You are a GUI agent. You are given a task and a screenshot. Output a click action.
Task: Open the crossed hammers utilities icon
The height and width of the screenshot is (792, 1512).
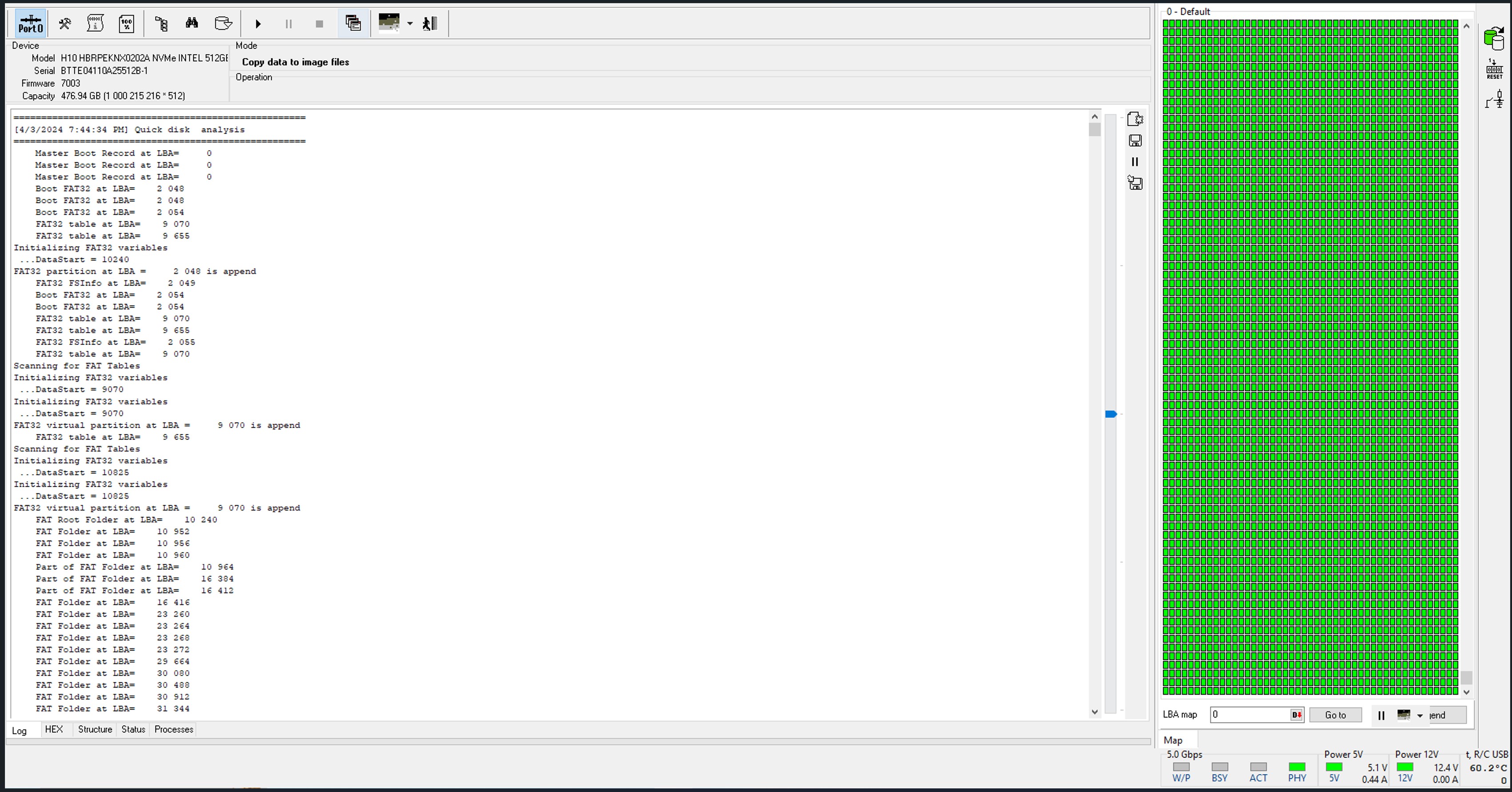tap(64, 24)
